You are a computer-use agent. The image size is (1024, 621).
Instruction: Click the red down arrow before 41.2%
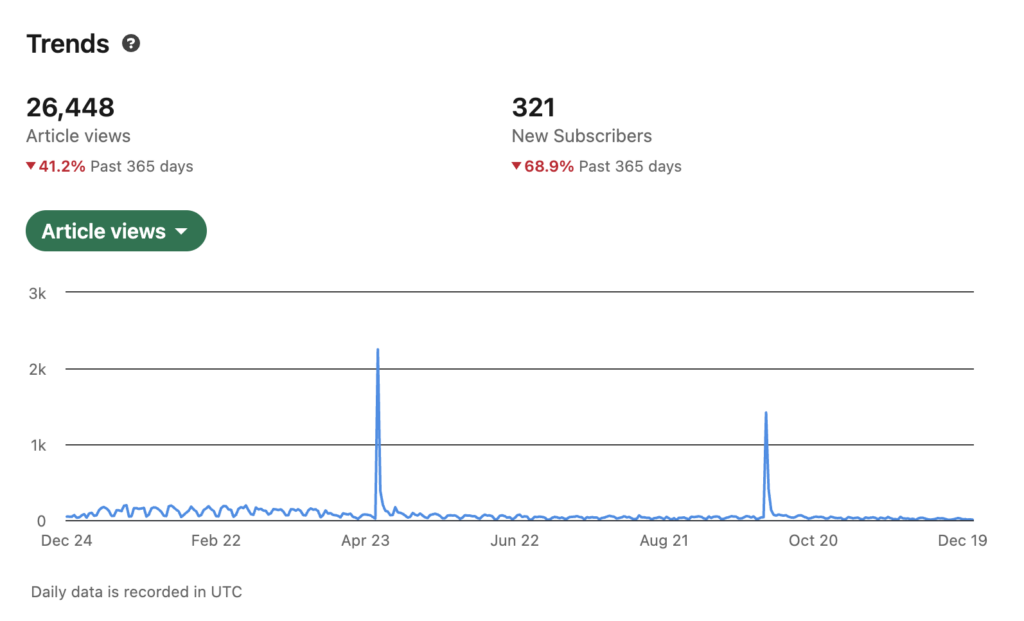point(31,166)
